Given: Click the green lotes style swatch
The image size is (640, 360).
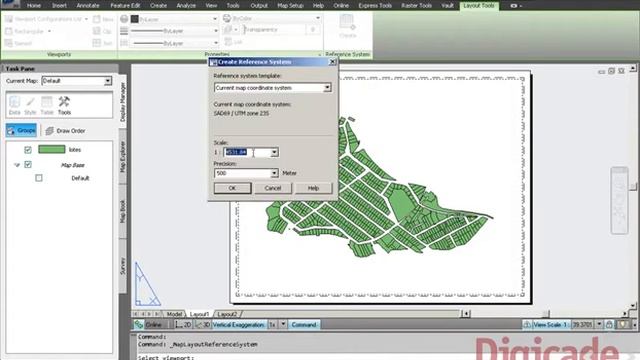Looking at the screenshot, I should point(51,149).
